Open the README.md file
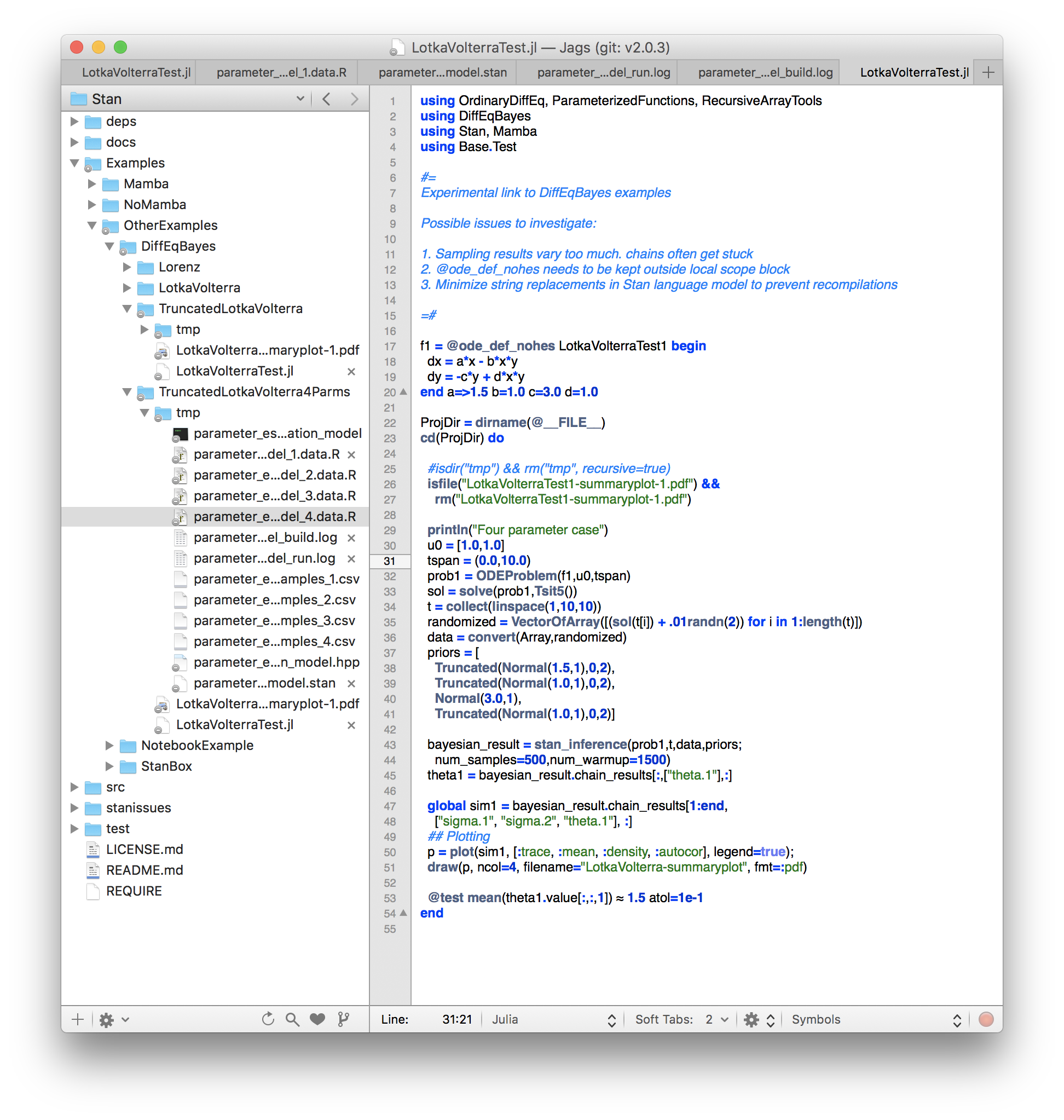This screenshot has width=1064, height=1120. click(144, 870)
